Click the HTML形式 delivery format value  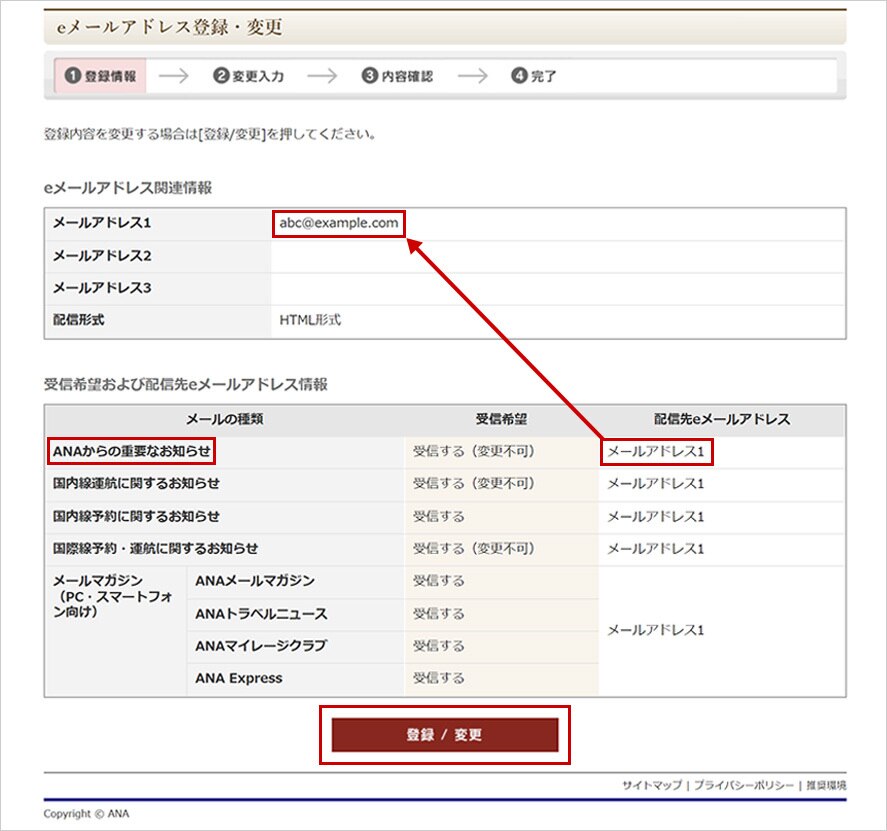point(310,320)
